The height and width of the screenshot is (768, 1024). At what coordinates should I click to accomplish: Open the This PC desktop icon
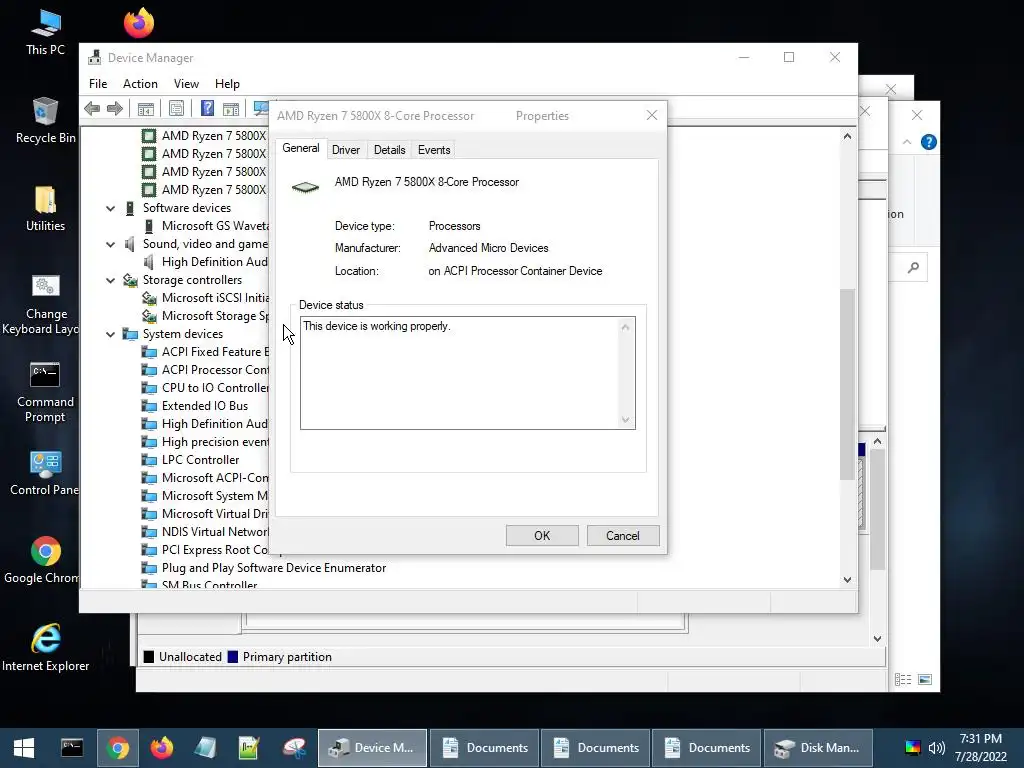pos(45,33)
